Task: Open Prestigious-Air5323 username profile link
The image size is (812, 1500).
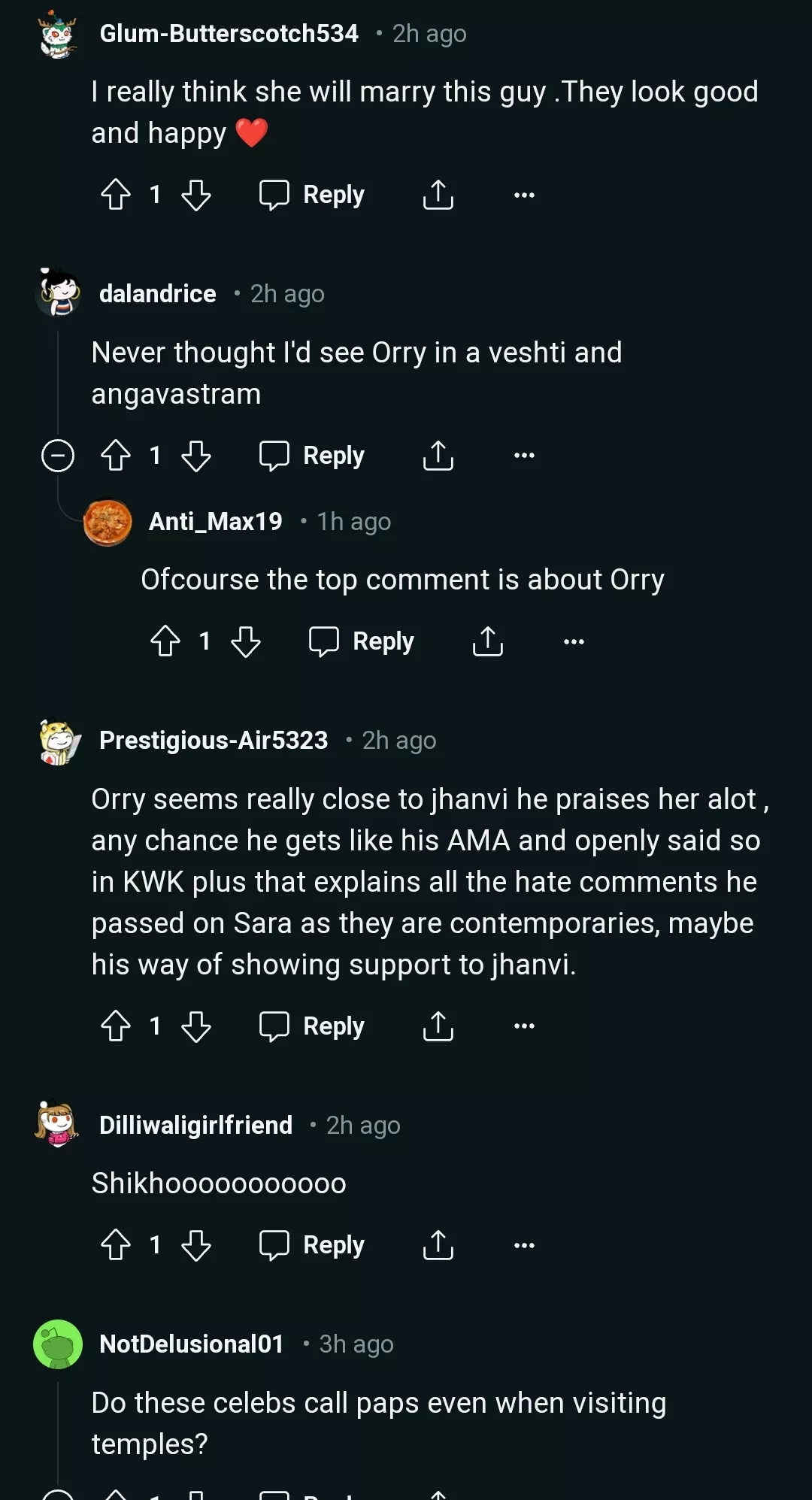Action: click(x=214, y=741)
